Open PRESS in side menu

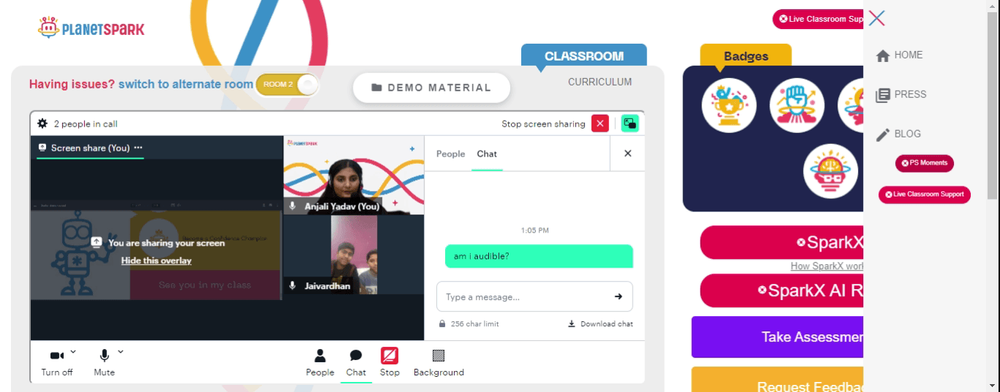pos(901,95)
